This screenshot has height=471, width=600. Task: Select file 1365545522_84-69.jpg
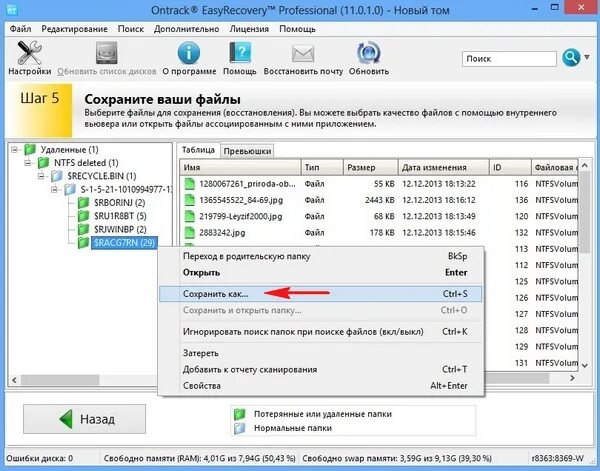(x=241, y=200)
